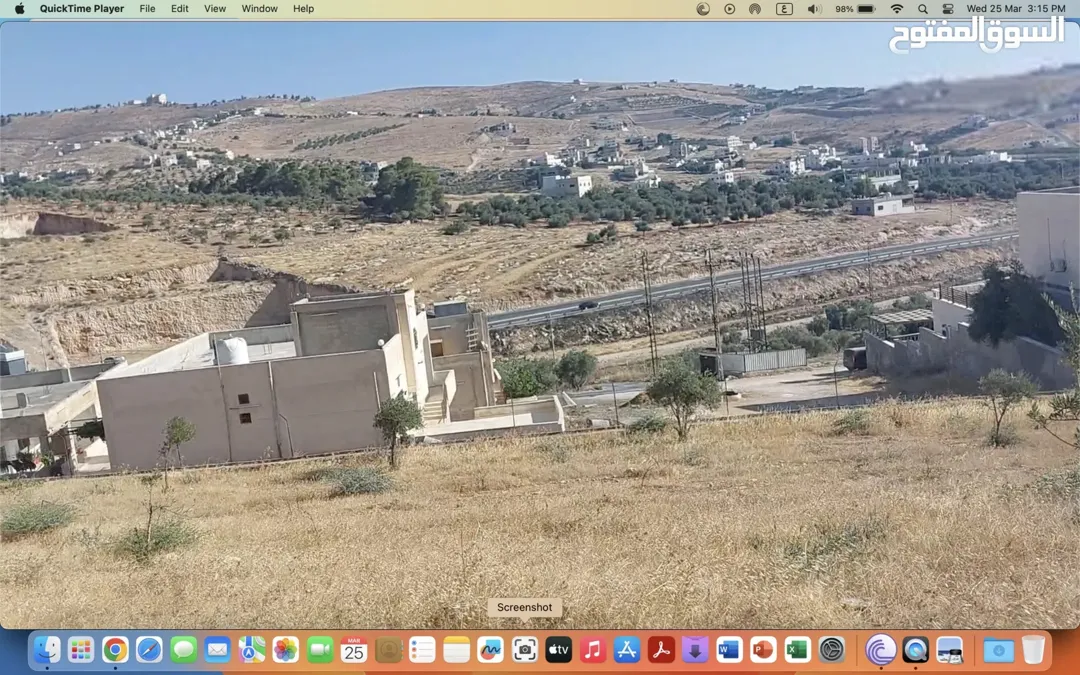Open the purple downloader app icon

695,650
